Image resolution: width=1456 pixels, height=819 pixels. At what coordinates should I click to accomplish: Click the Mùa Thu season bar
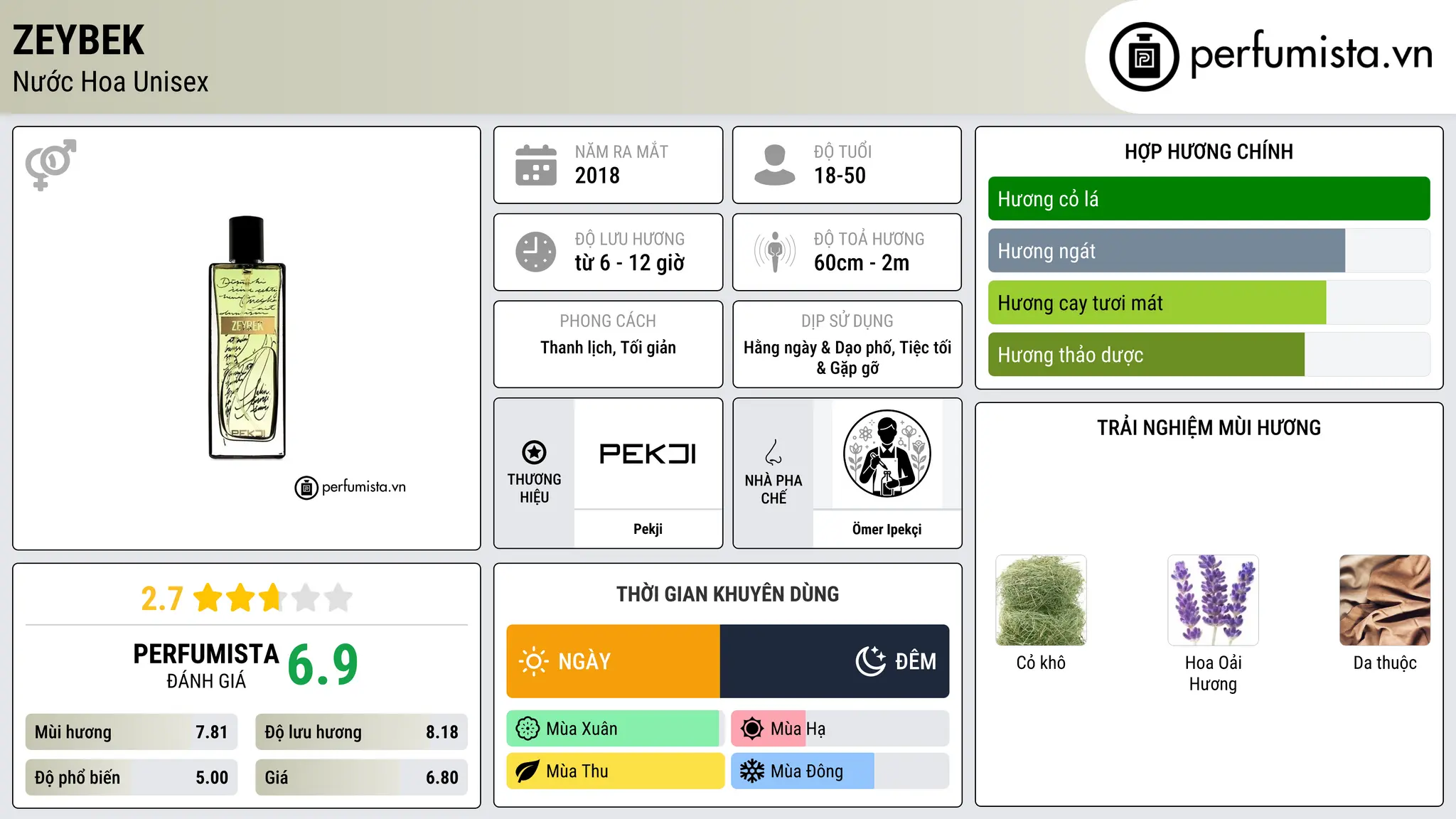click(616, 771)
